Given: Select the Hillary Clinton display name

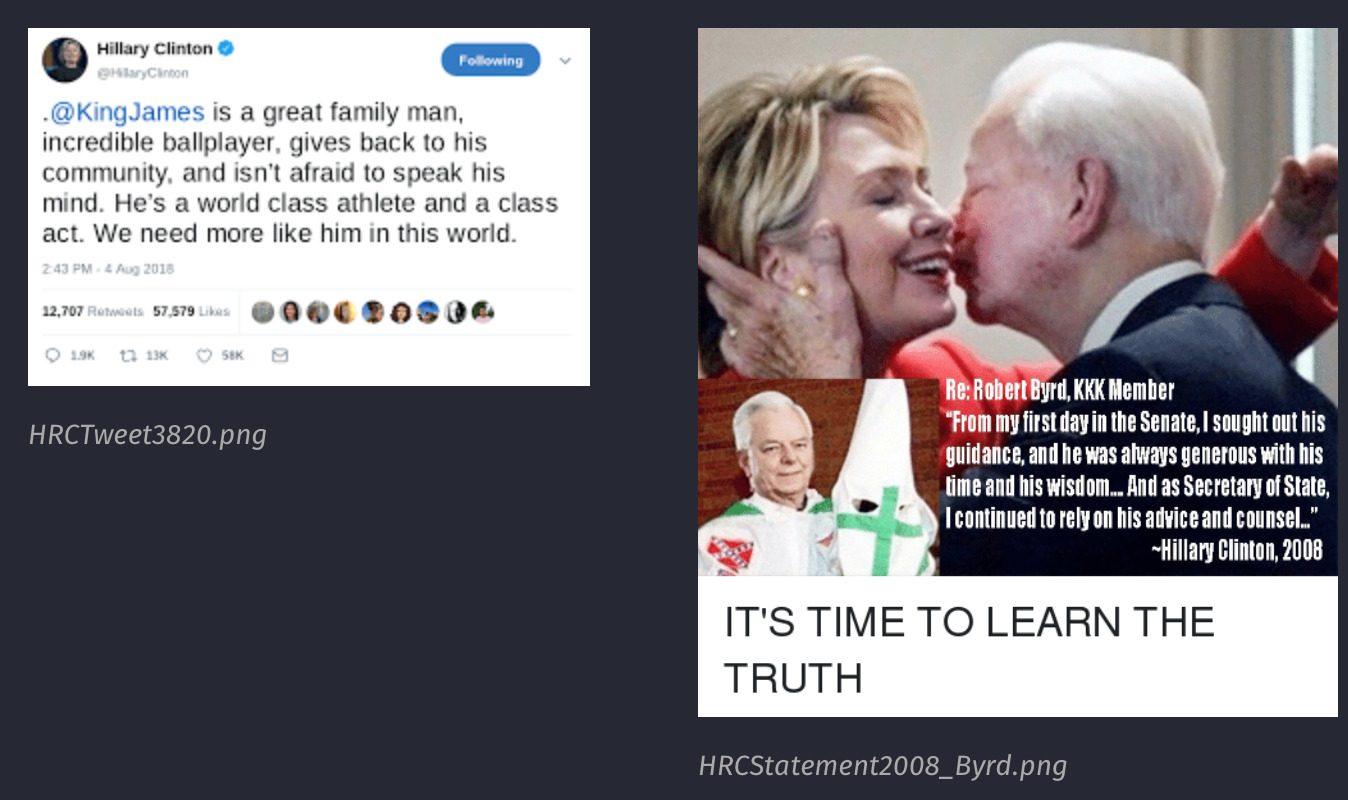Looking at the screenshot, I should (x=154, y=48).
